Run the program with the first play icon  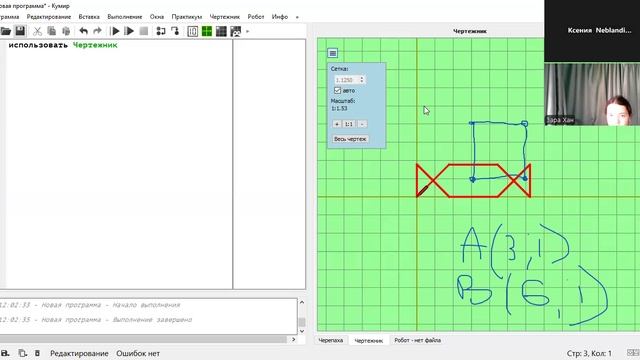coord(115,31)
